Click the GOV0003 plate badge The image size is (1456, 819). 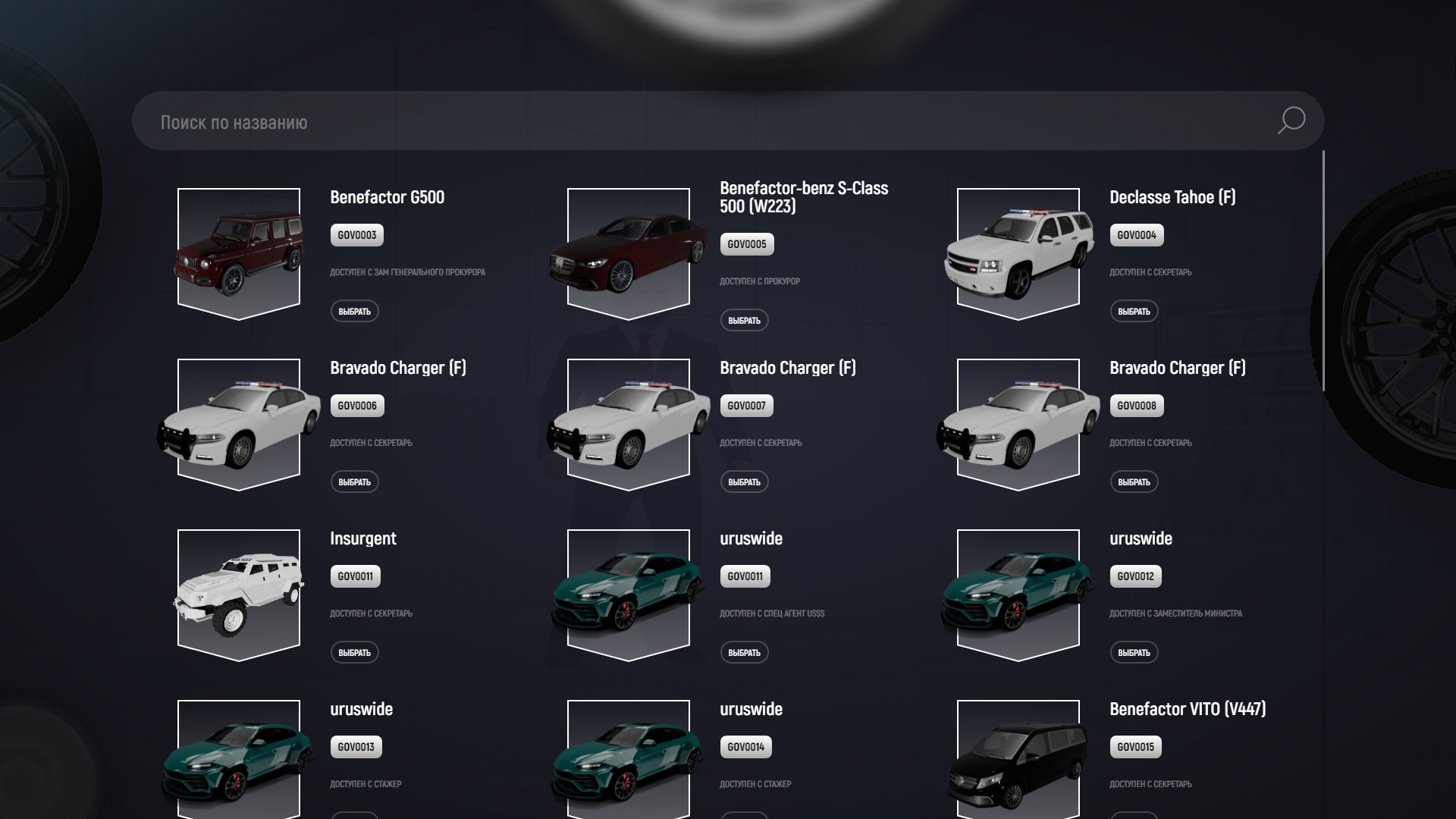pyautogui.click(x=357, y=235)
